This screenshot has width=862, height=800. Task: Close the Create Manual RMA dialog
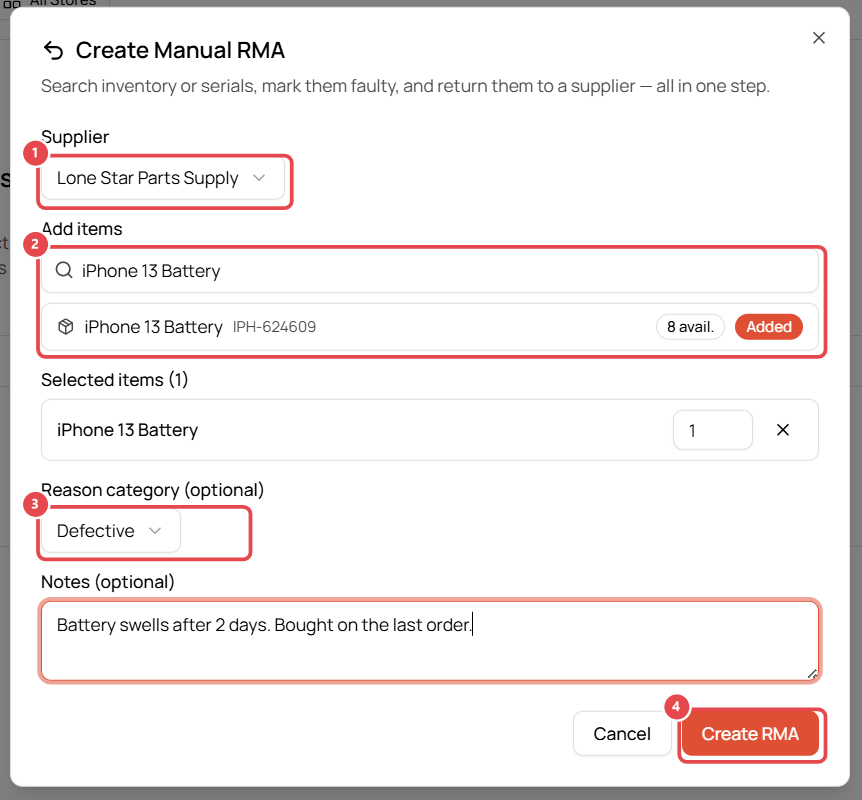[x=819, y=38]
